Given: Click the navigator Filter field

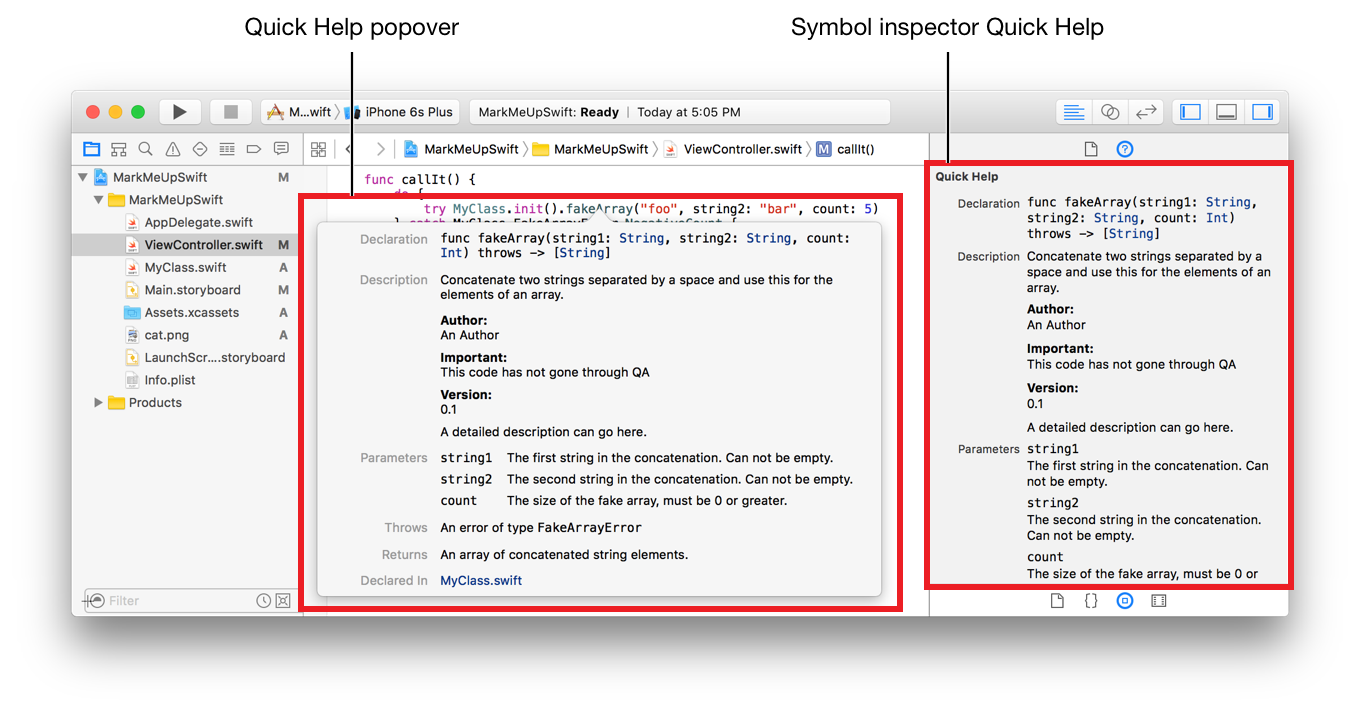Looking at the screenshot, I should 178,601.
